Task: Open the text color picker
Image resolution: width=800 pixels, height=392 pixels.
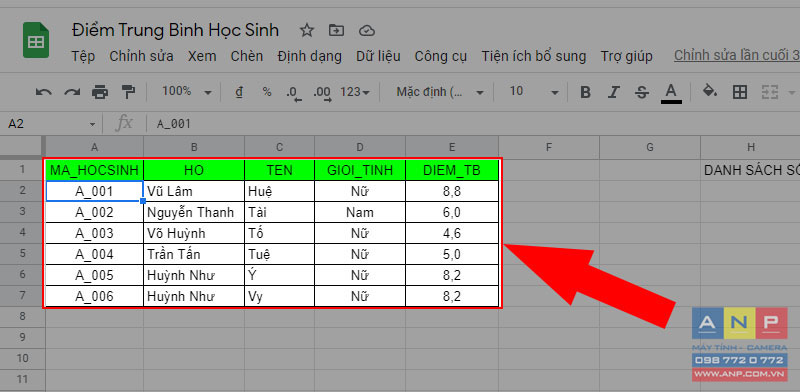Action: pos(671,93)
